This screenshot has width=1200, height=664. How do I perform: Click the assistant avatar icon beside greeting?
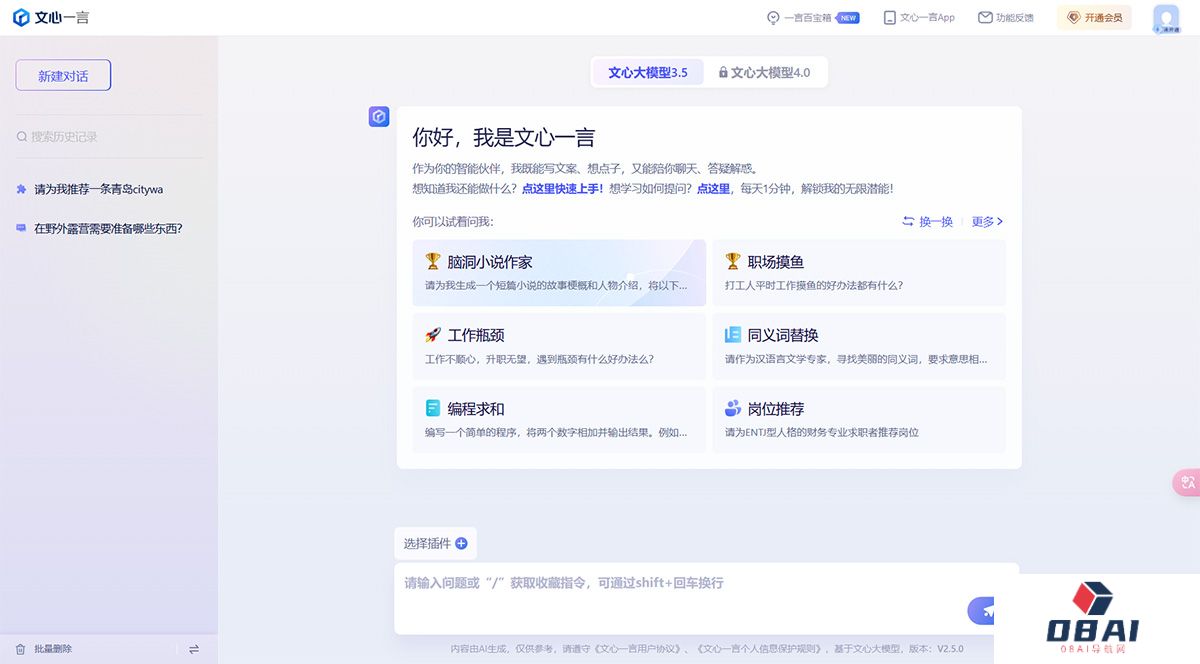379,117
